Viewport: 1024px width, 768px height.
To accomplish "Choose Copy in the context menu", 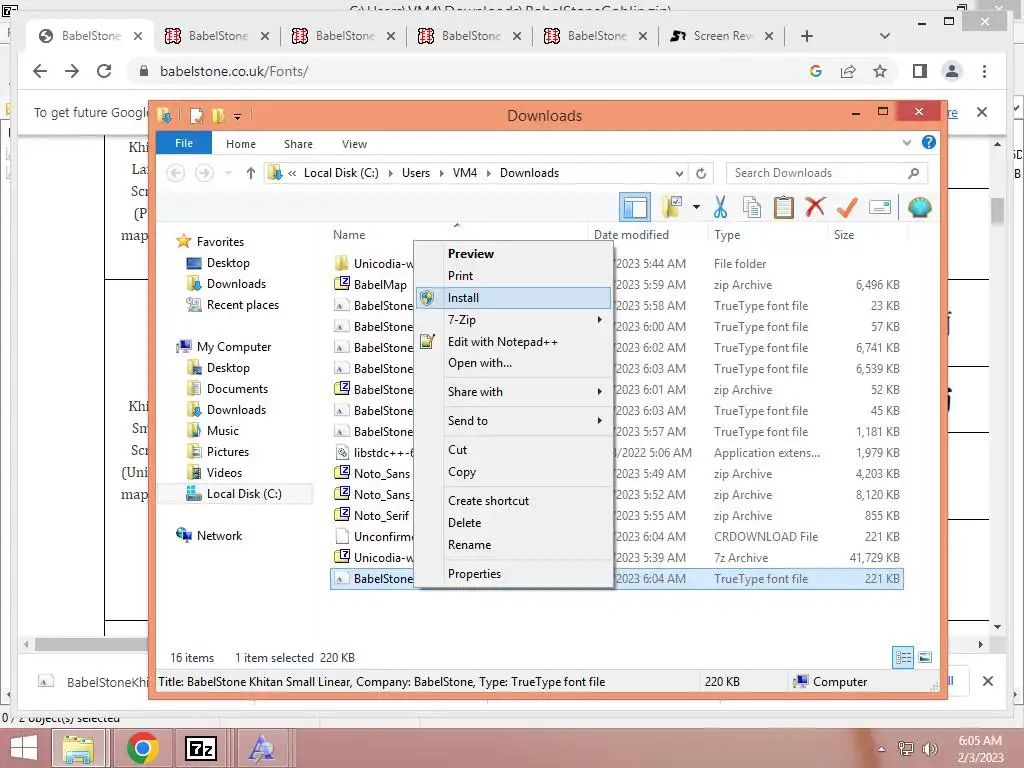I will click(x=514, y=472).
